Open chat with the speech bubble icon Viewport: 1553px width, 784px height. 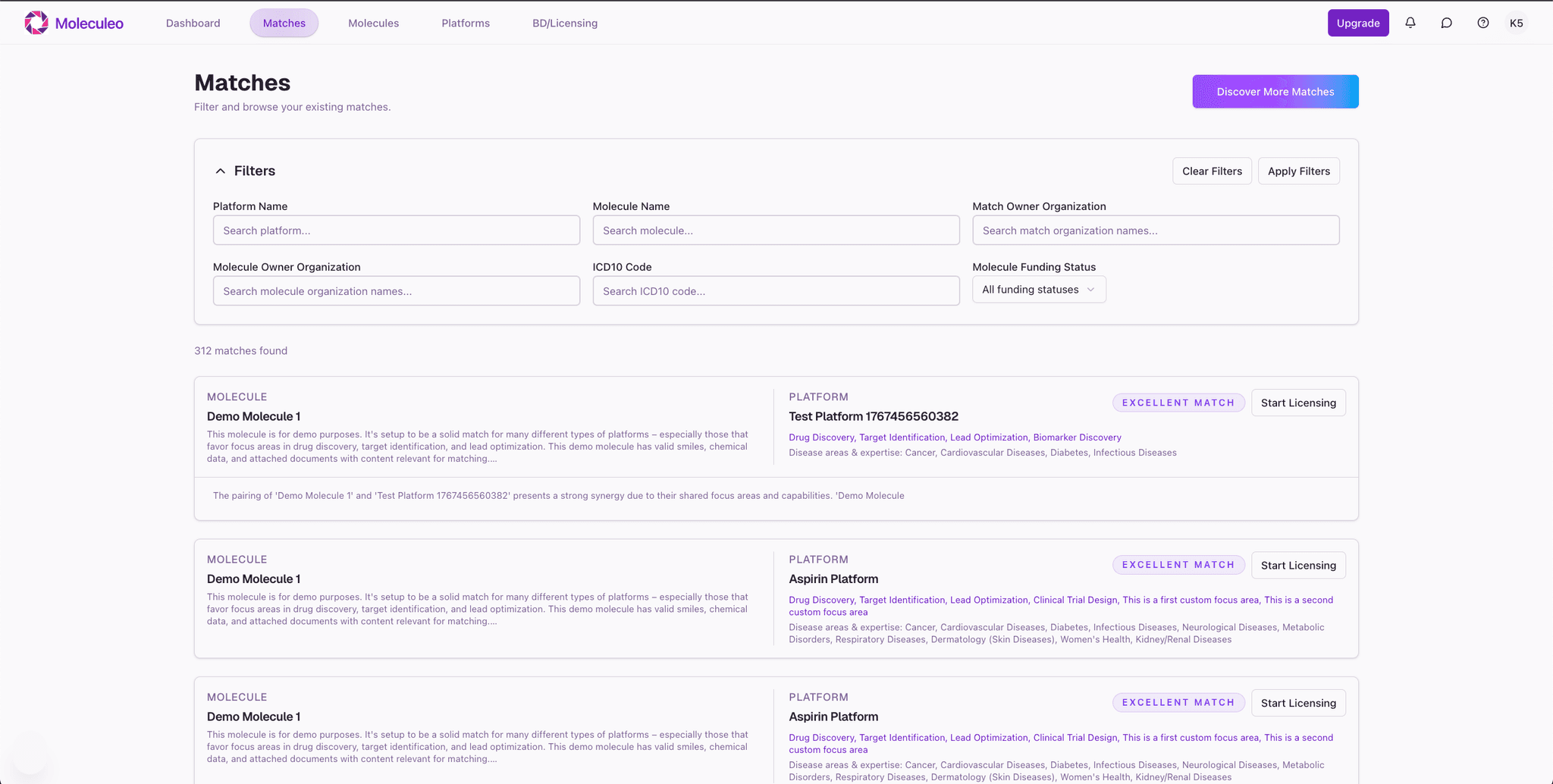[1446, 23]
